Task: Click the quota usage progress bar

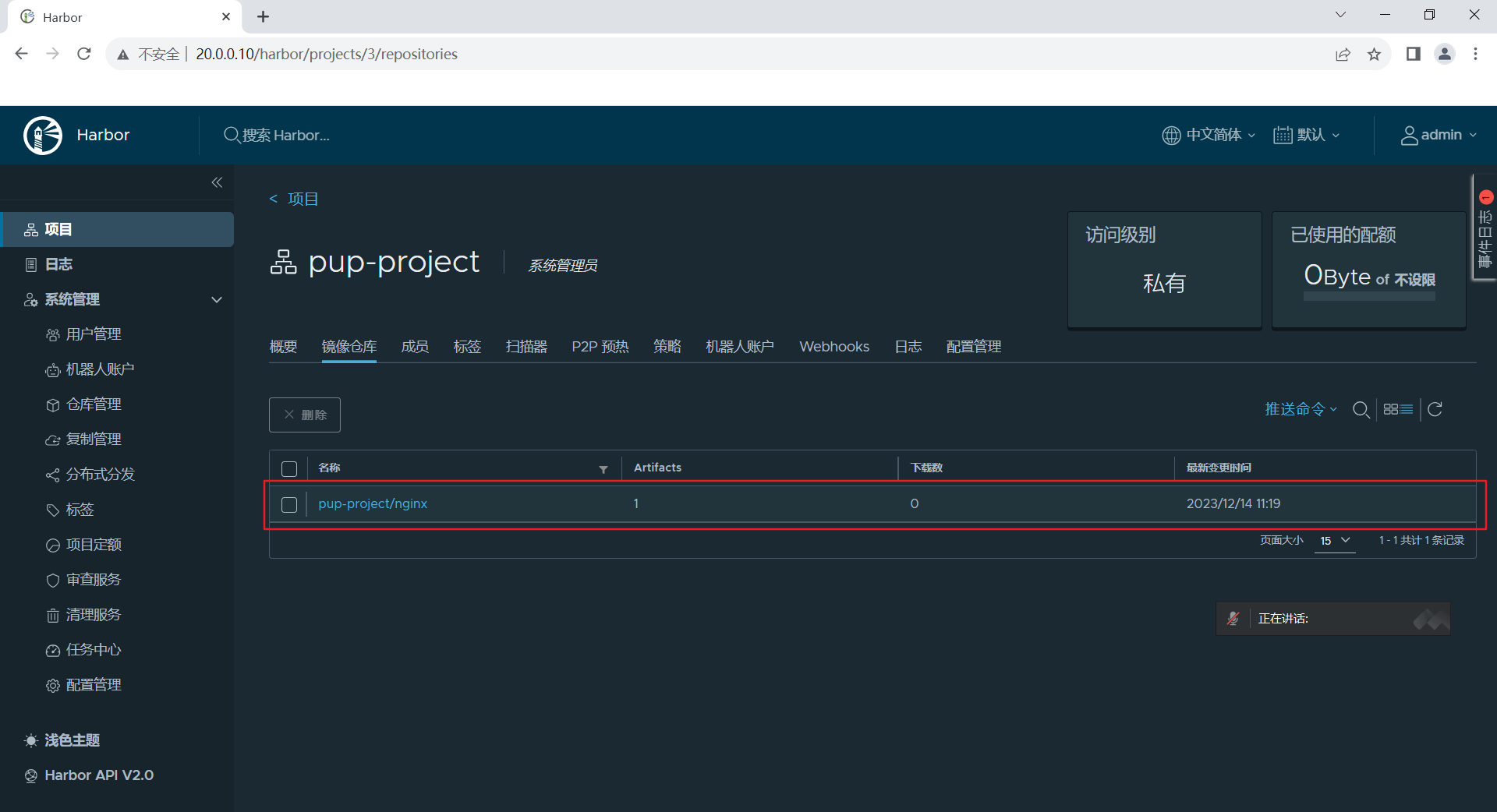Action: pos(1369,296)
